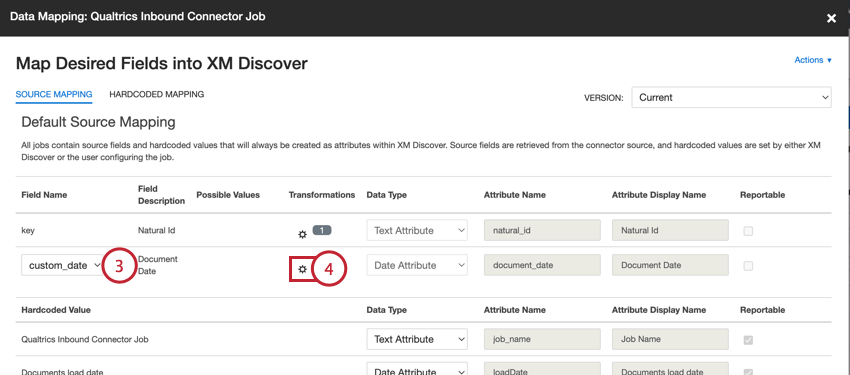Toggle Reportable checkbox for Job Name
The width and height of the screenshot is (850, 375).
point(748,340)
